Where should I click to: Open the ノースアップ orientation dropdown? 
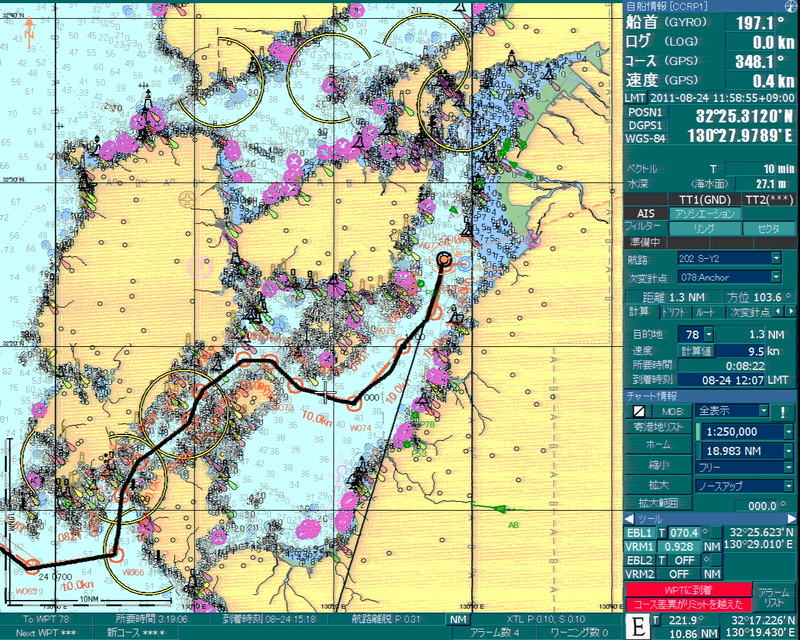789,484
